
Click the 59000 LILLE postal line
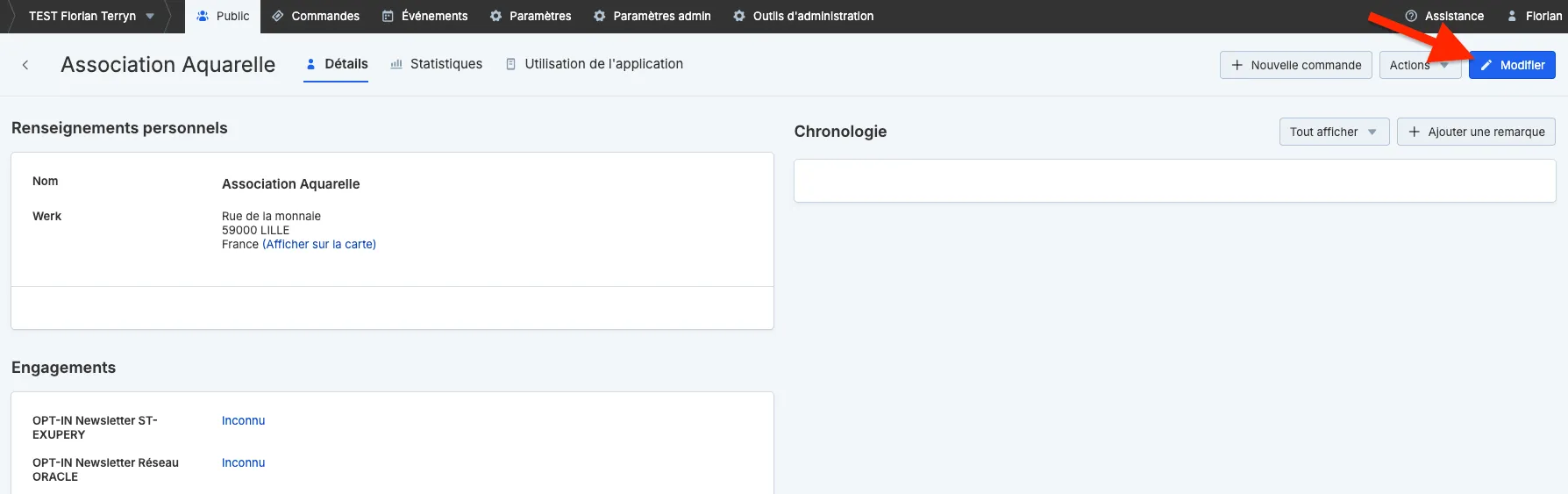255,230
